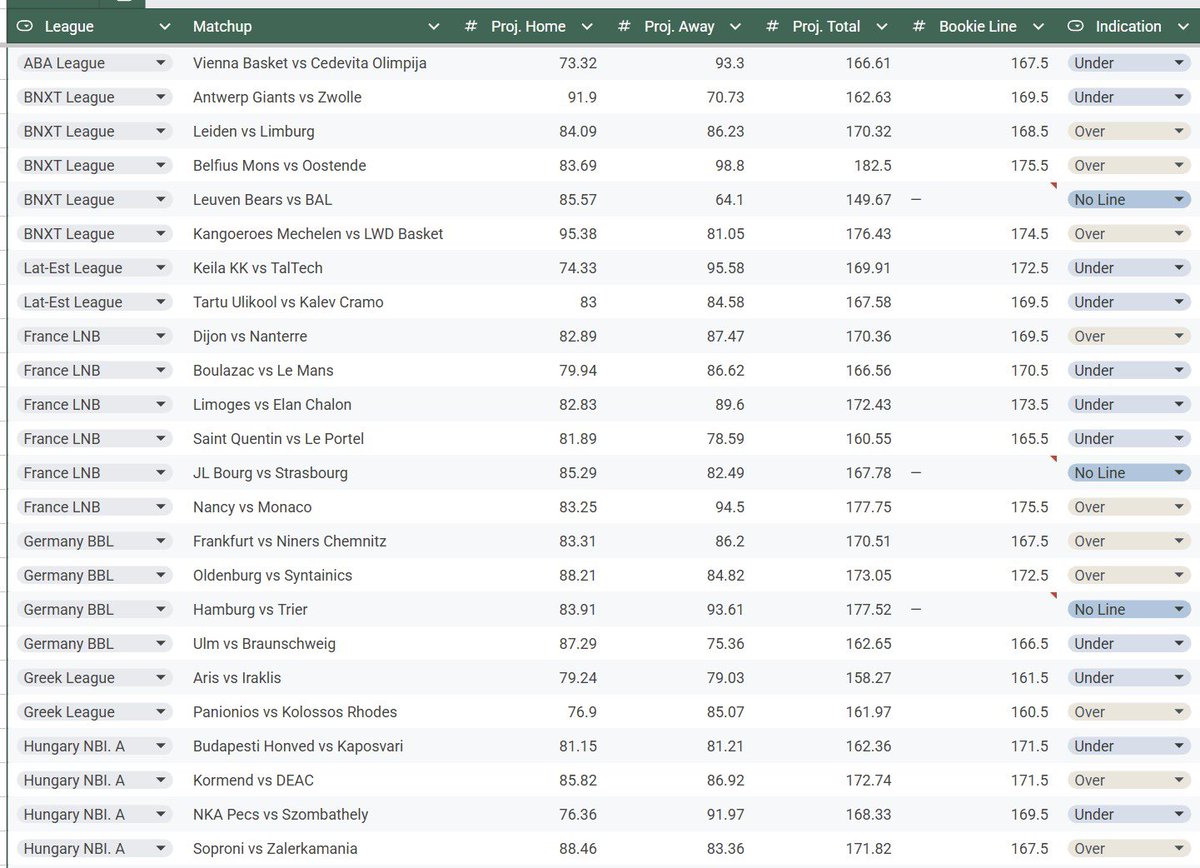Open the Under chip for Tartu Ulikool vs Kalev Cramo
Viewport: 1200px width, 868px height.
point(1128,302)
